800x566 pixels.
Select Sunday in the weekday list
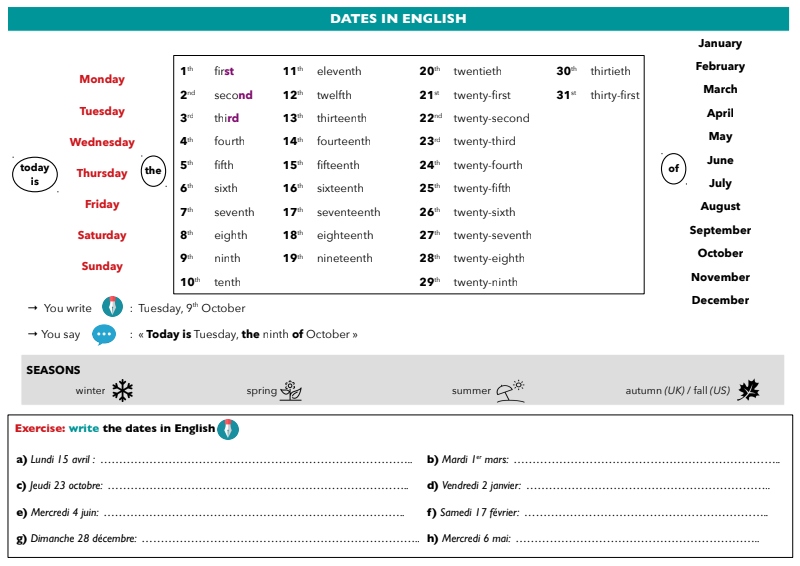coord(102,266)
